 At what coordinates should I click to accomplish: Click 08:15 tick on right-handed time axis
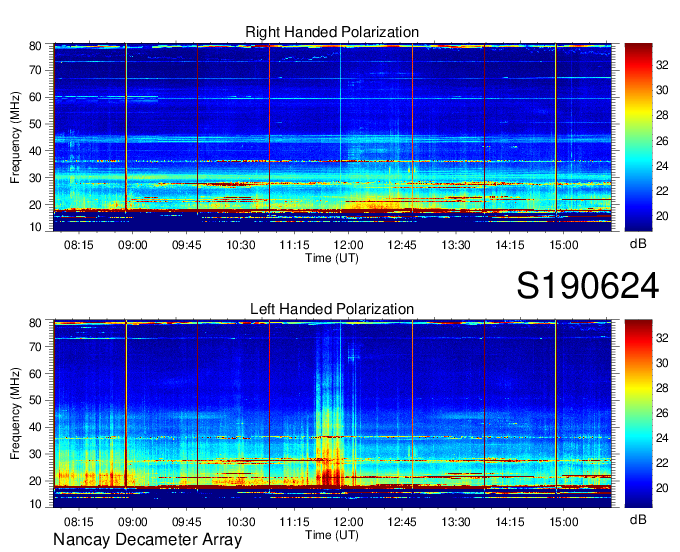[78, 245]
